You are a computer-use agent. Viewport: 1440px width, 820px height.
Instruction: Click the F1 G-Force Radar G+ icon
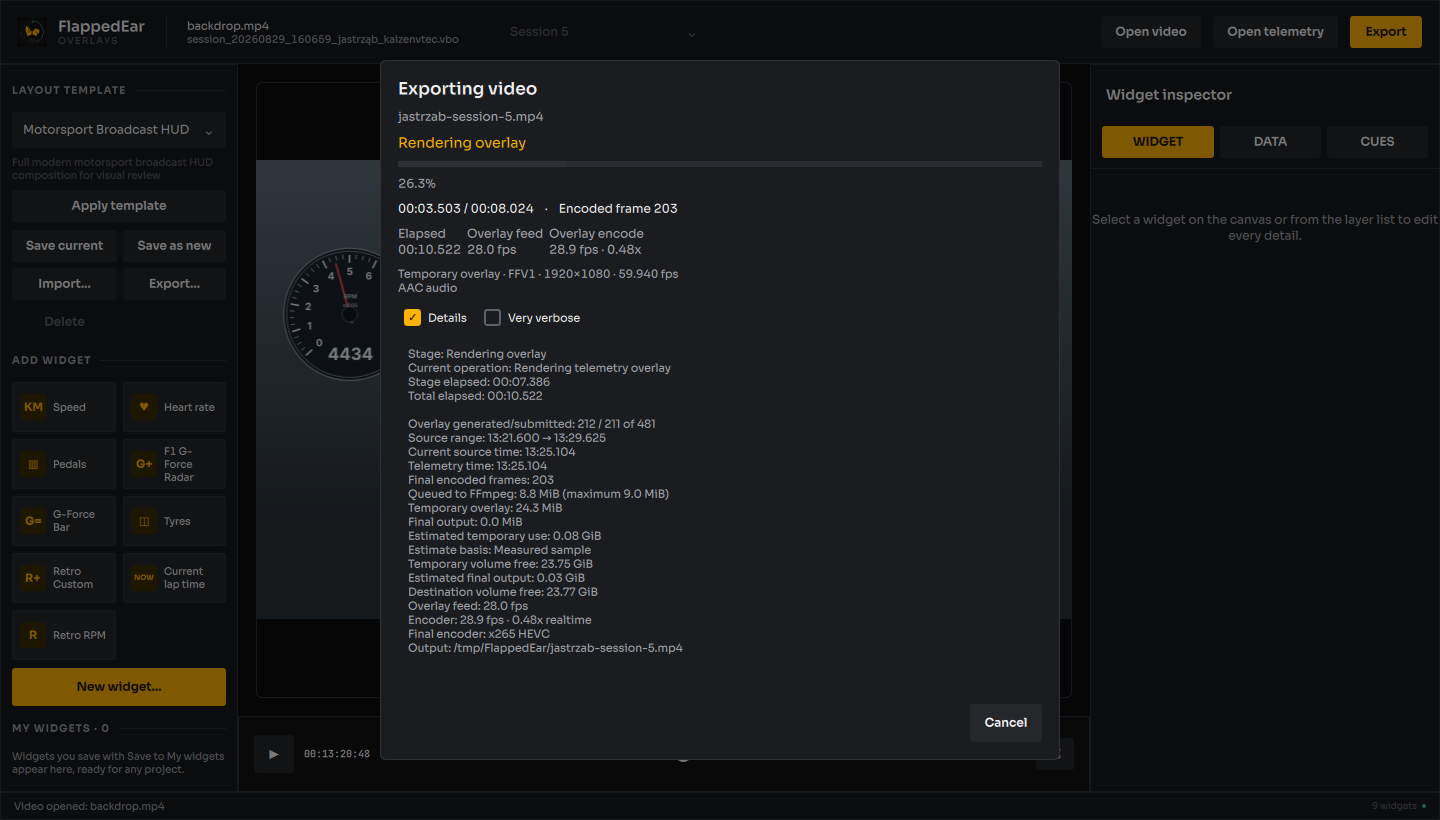(144, 464)
